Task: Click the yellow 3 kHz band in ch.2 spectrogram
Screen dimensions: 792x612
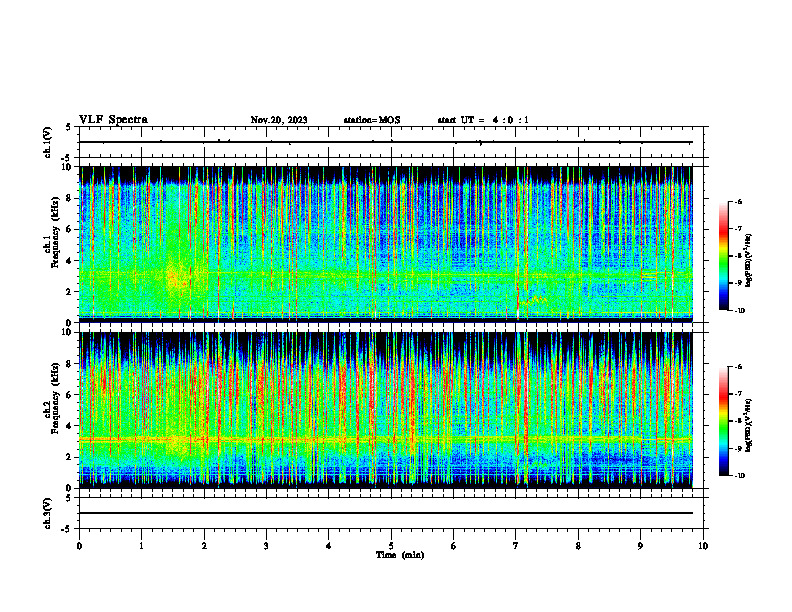Action: point(386,440)
